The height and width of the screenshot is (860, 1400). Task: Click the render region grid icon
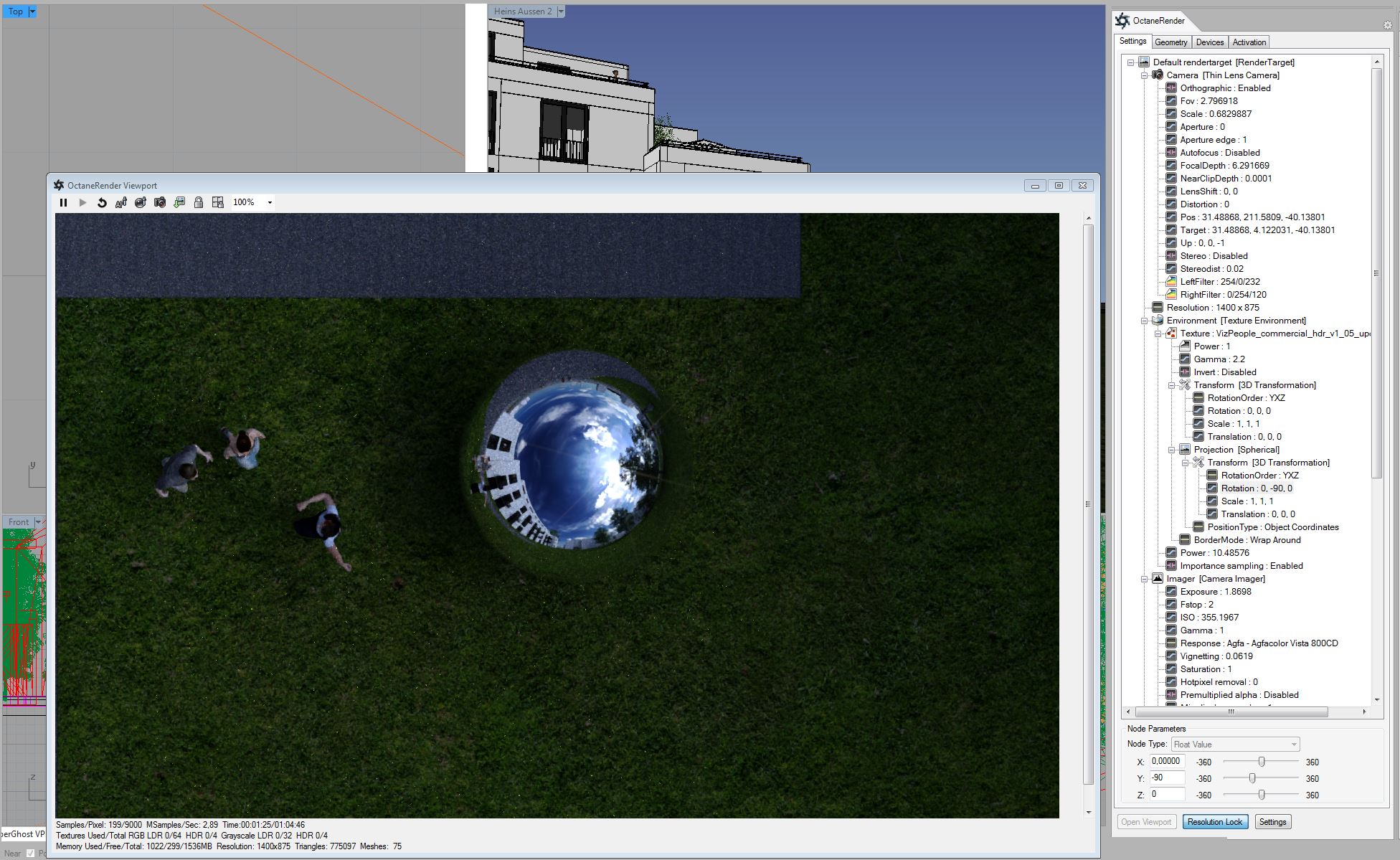pos(218,202)
